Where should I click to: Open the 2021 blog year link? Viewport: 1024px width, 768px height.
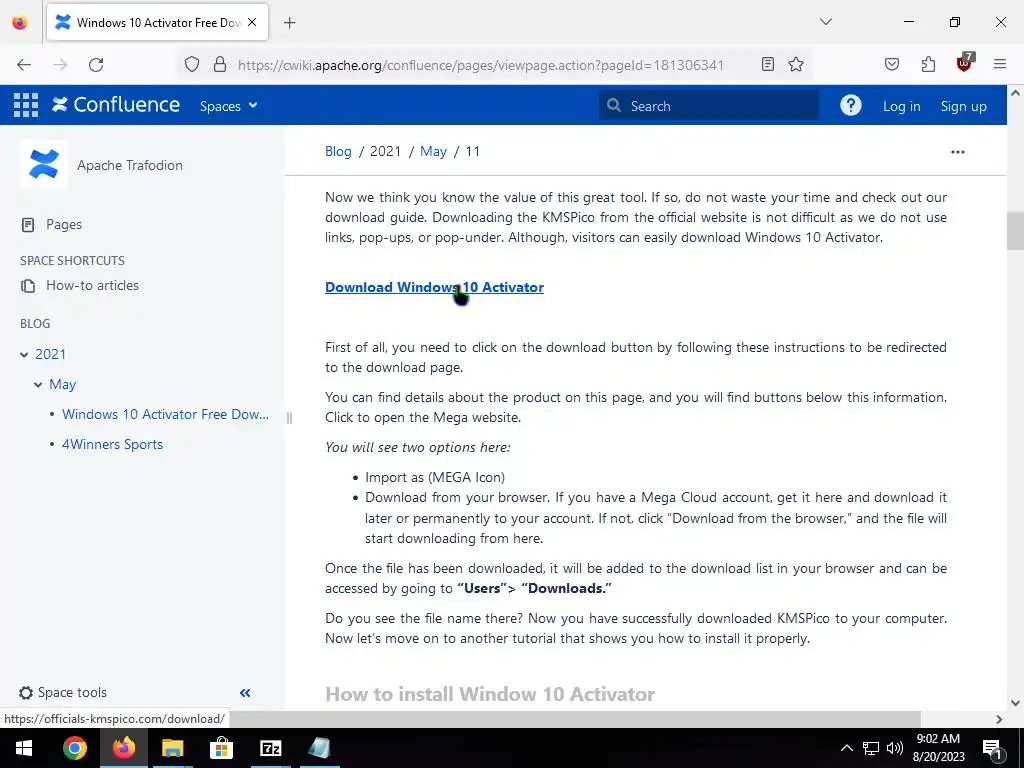(50, 355)
